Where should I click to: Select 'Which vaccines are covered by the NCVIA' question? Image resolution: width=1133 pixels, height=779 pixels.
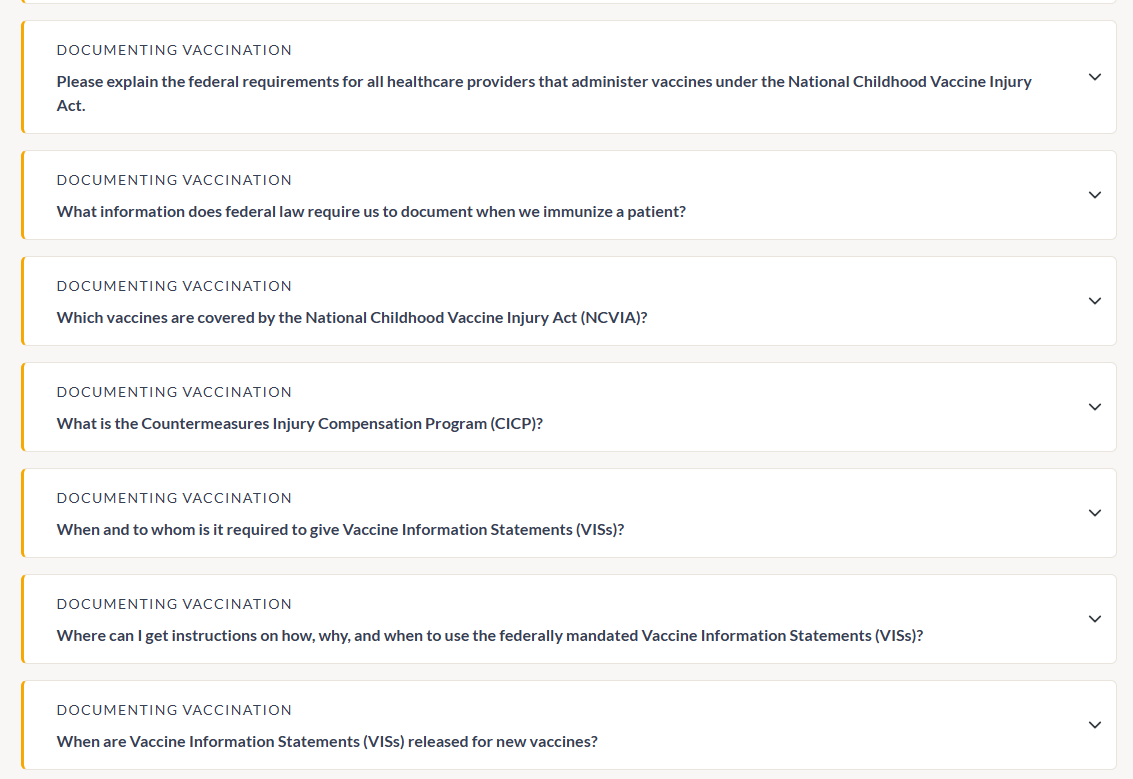point(352,318)
